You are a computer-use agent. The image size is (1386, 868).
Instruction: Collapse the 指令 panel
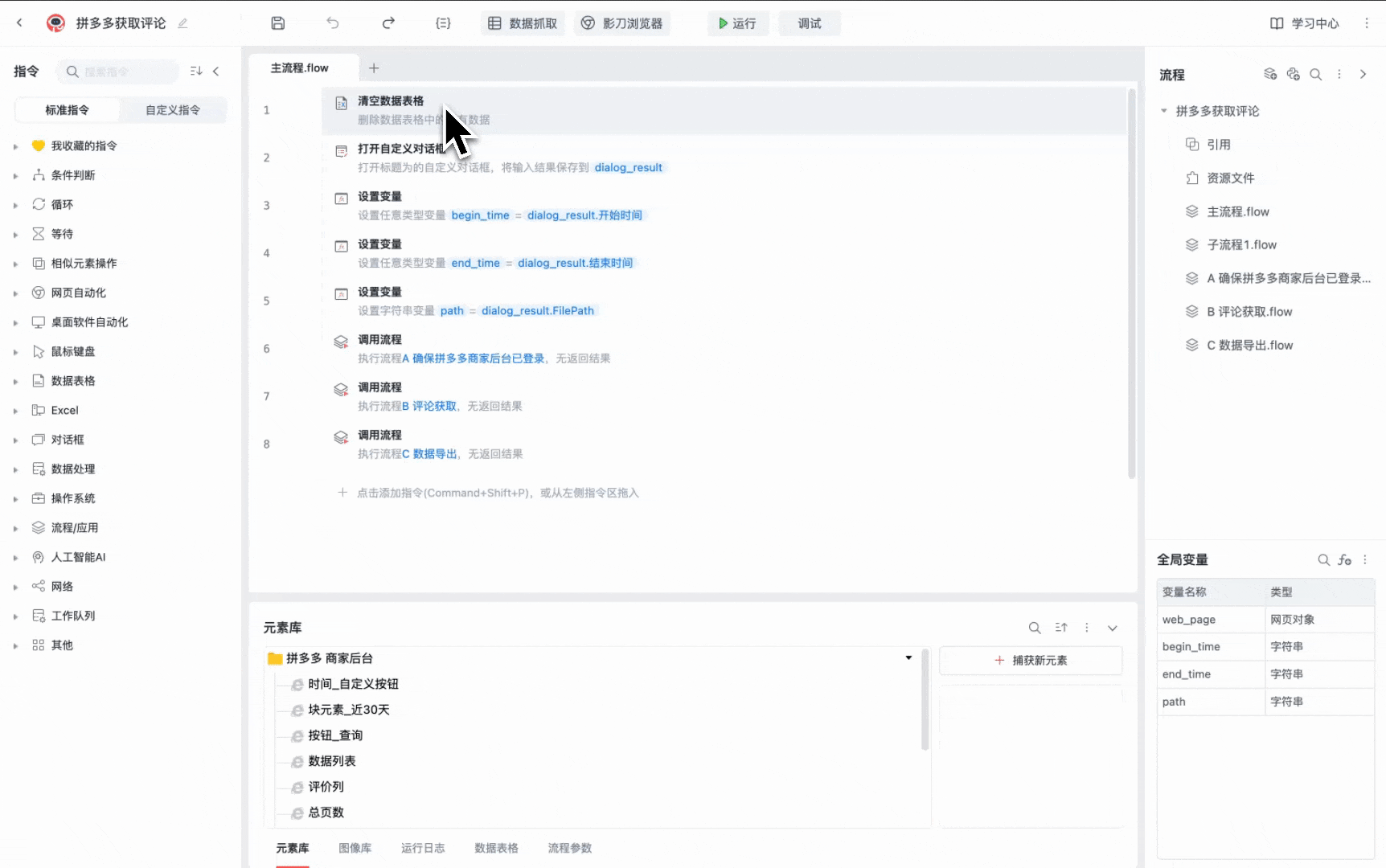[x=216, y=72]
